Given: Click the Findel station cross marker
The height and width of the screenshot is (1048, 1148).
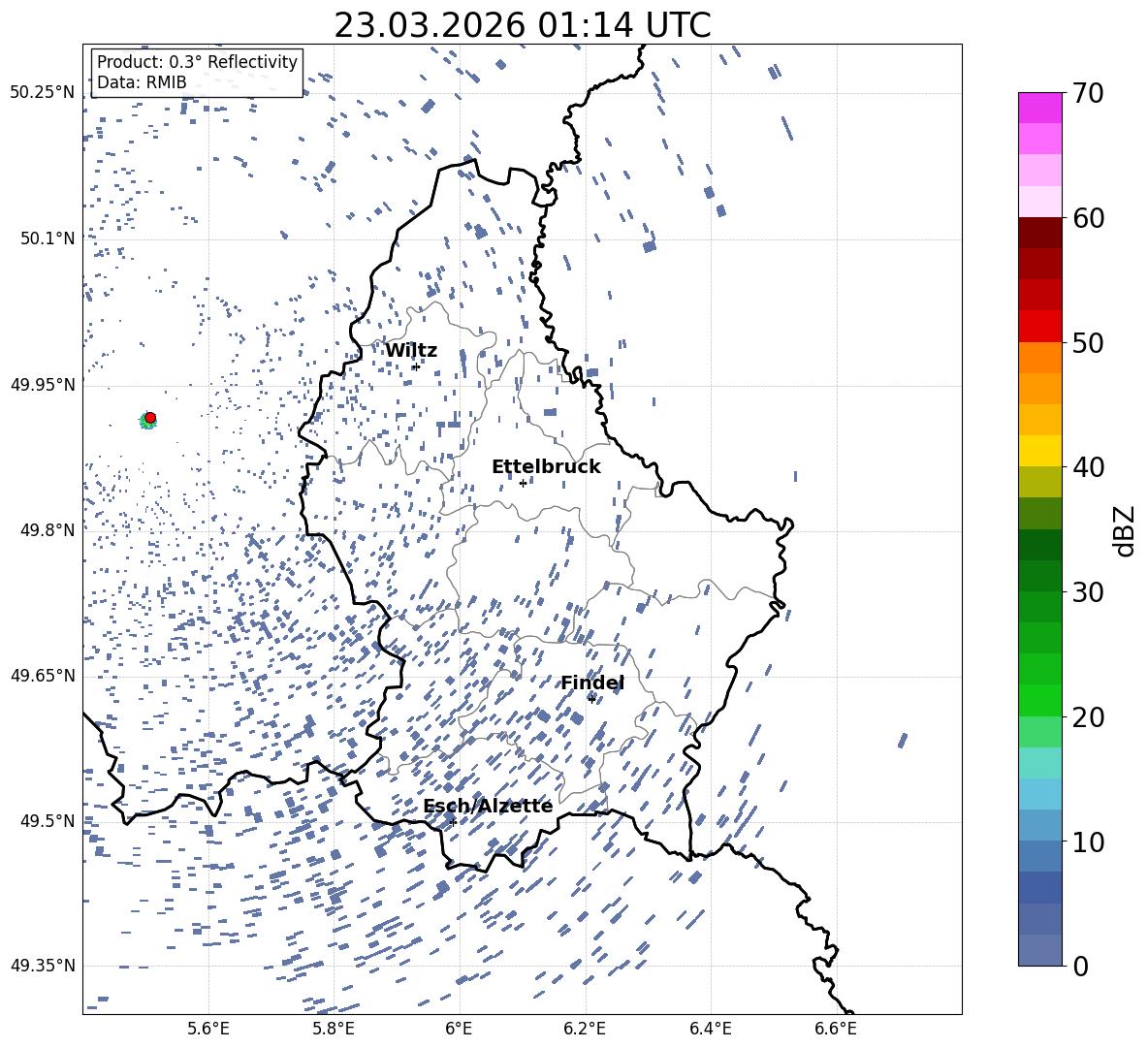Looking at the screenshot, I should pos(591,699).
